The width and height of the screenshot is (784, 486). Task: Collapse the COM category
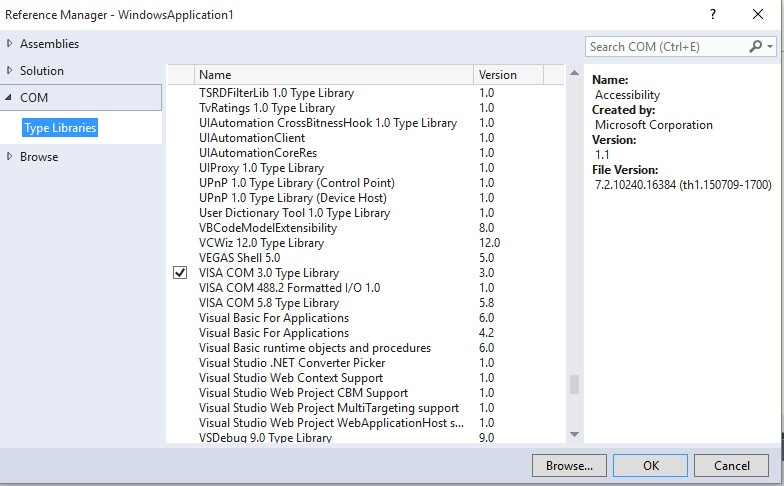[x=10, y=98]
